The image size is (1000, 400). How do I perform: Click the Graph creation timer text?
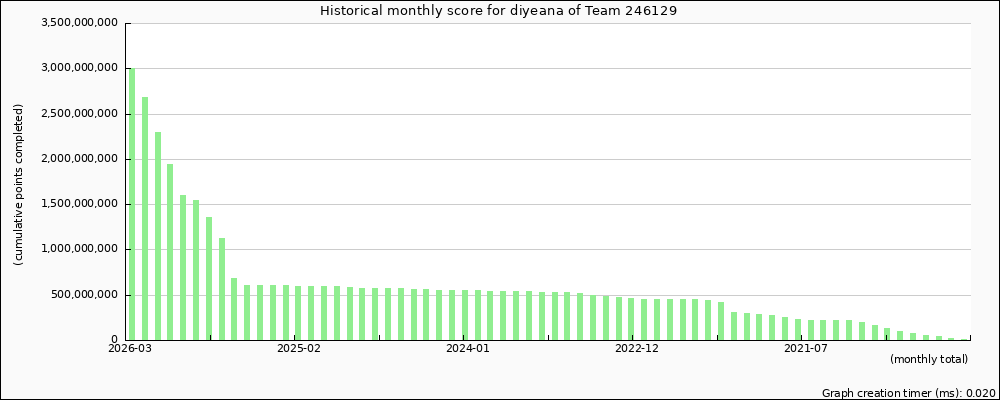[x=908, y=393]
